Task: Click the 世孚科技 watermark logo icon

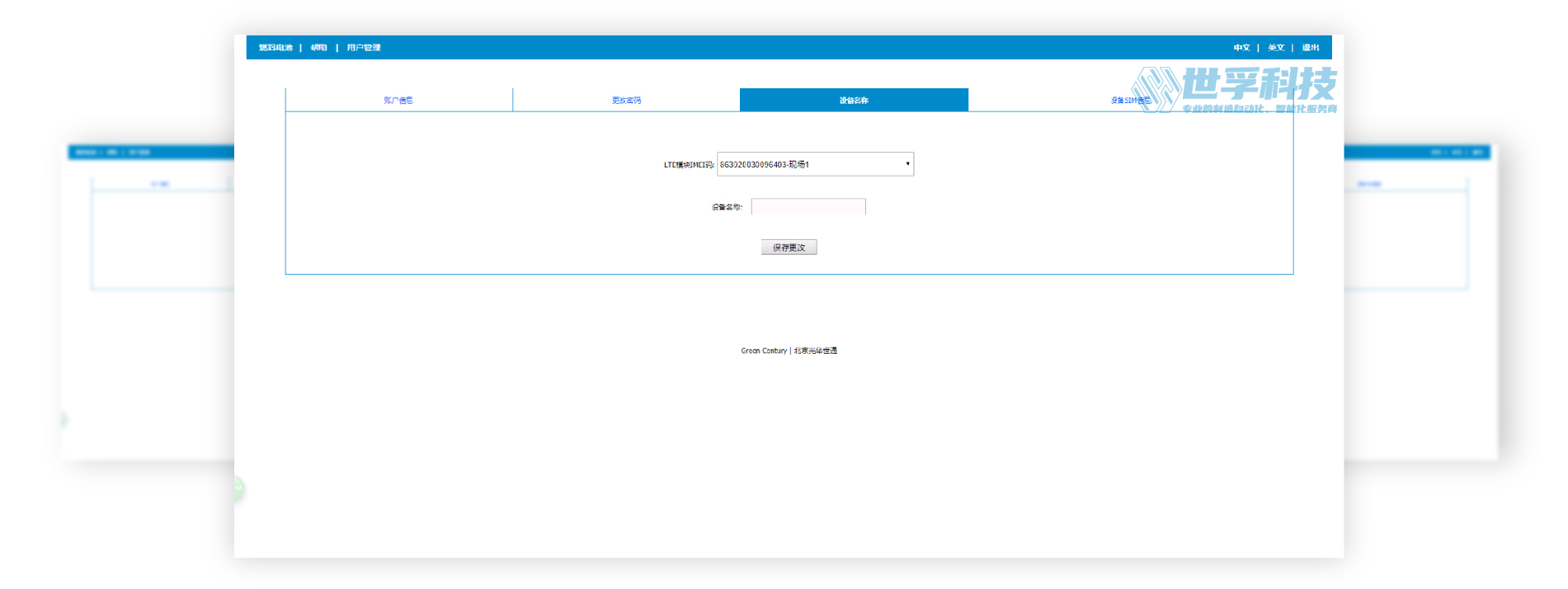Action: pyautogui.click(x=1156, y=89)
